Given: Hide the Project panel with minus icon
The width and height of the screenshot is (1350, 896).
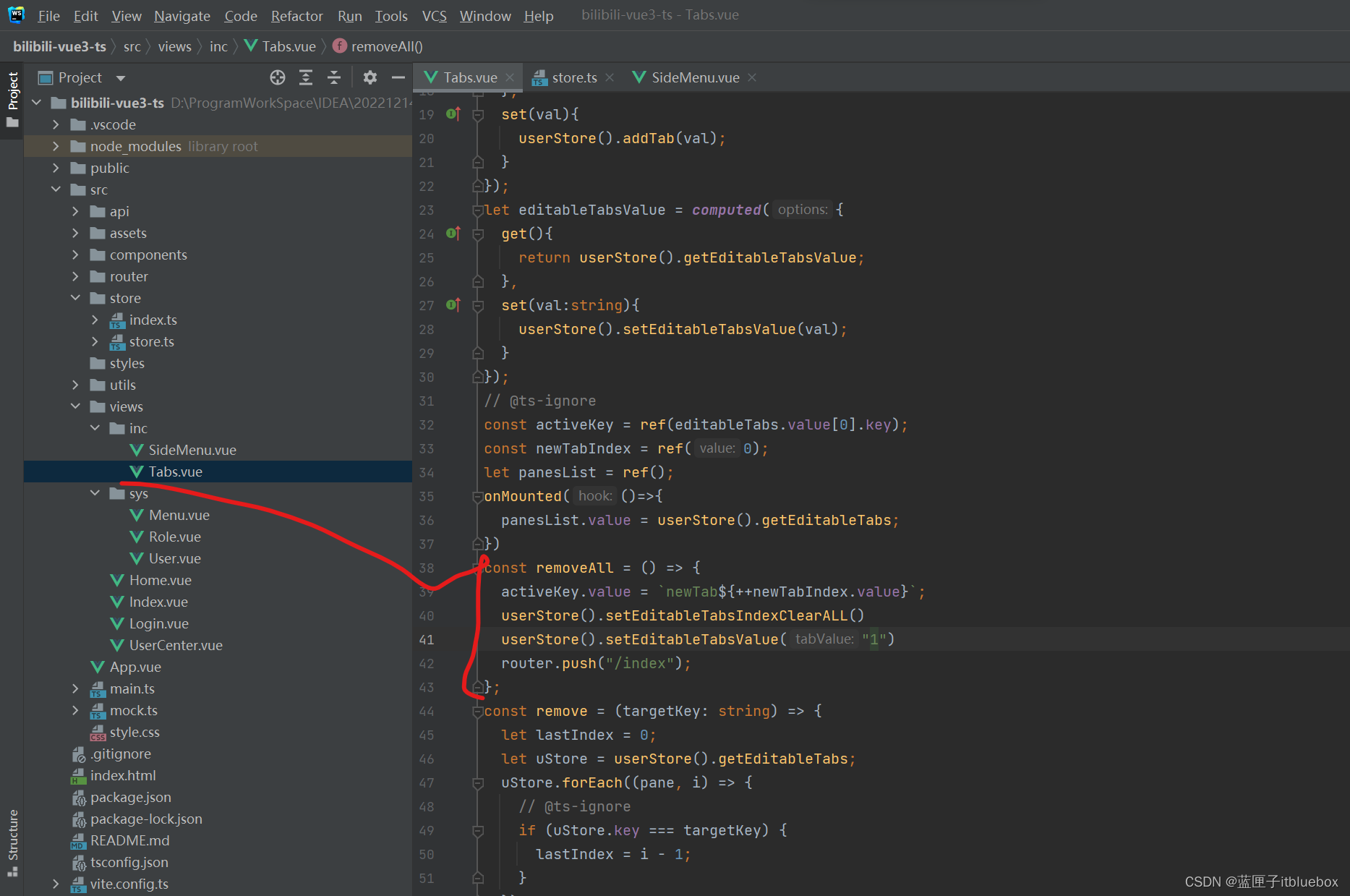Looking at the screenshot, I should click(x=398, y=77).
